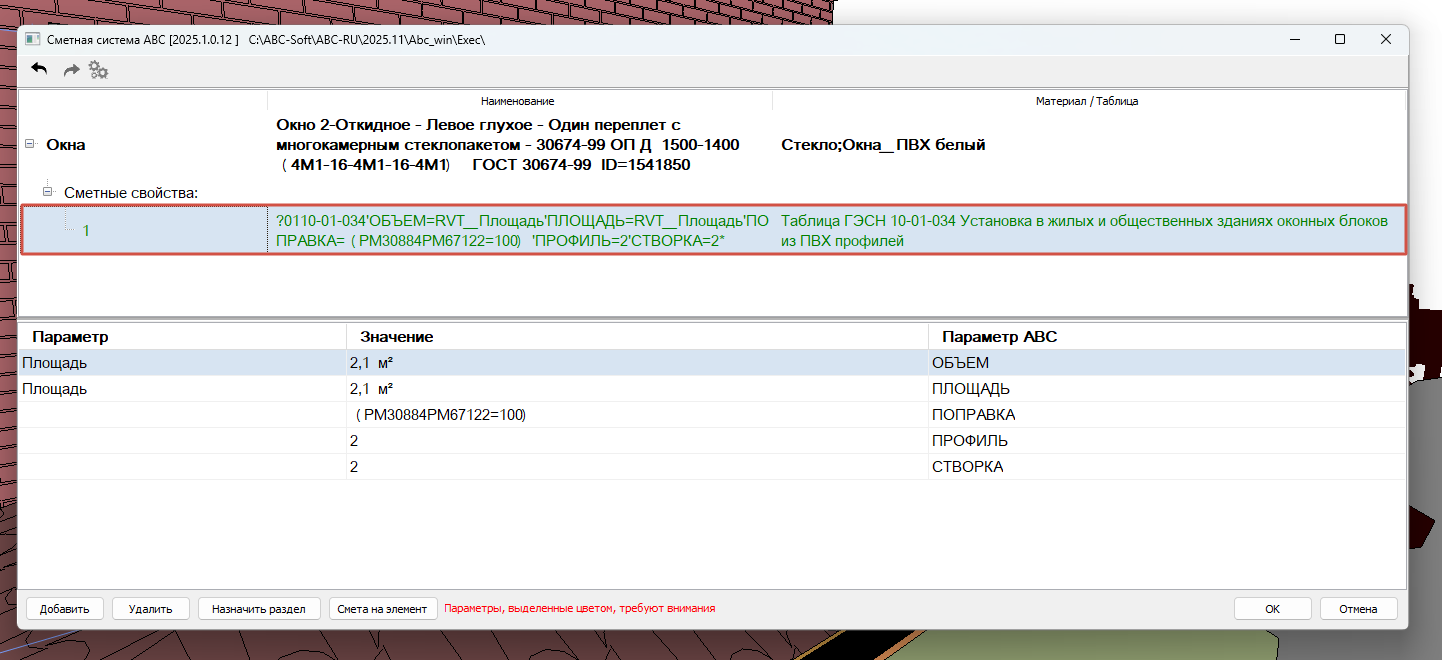Click the undo arrow icon
Viewport: 1442px width, 660px height.
coord(40,69)
